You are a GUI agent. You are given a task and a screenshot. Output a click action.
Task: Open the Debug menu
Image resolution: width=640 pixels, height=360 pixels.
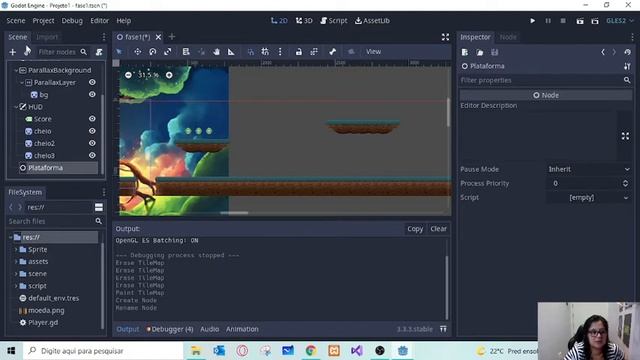pyautogui.click(x=72, y=21)
